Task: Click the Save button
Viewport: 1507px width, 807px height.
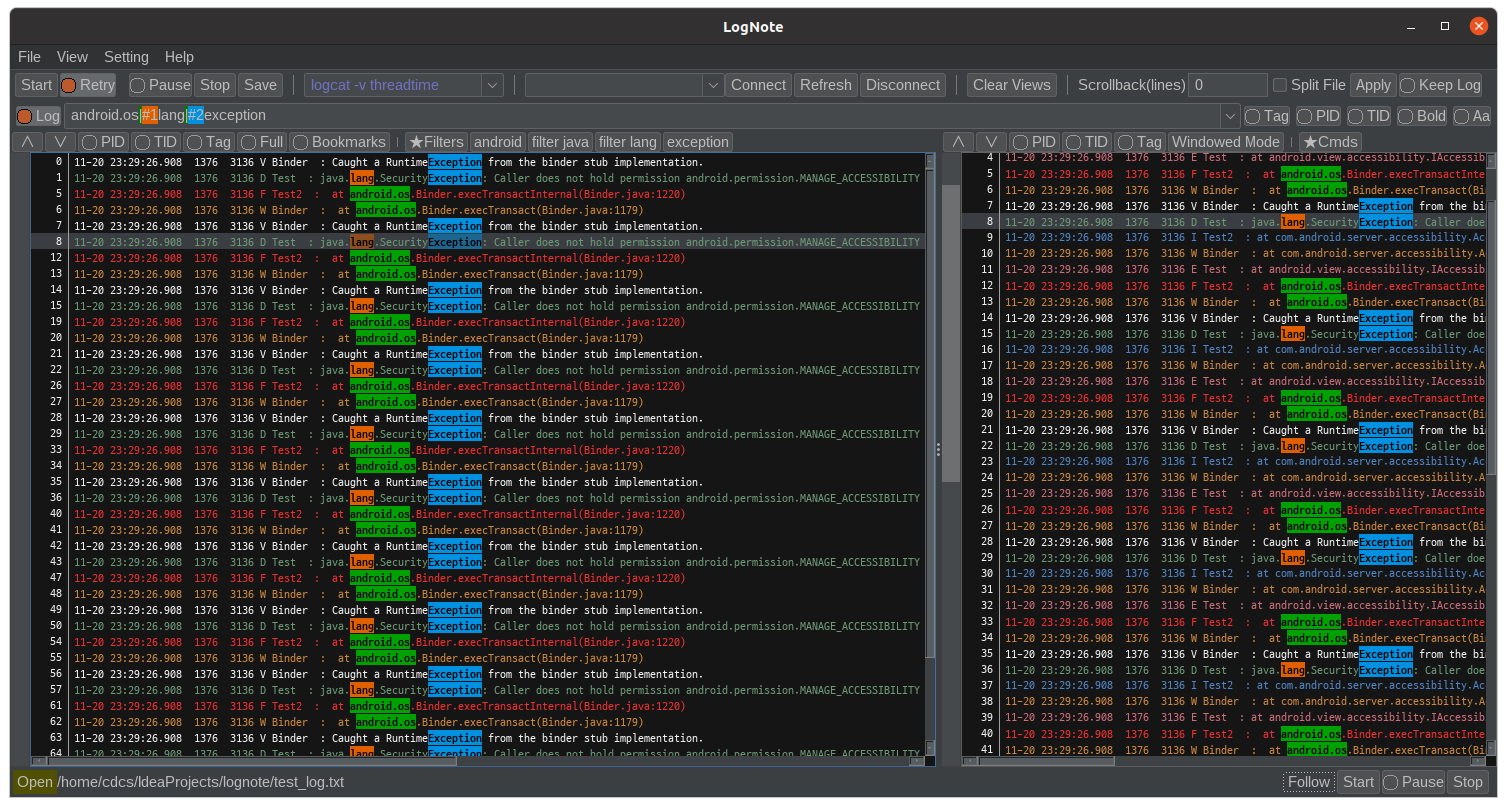Action: 260,85
